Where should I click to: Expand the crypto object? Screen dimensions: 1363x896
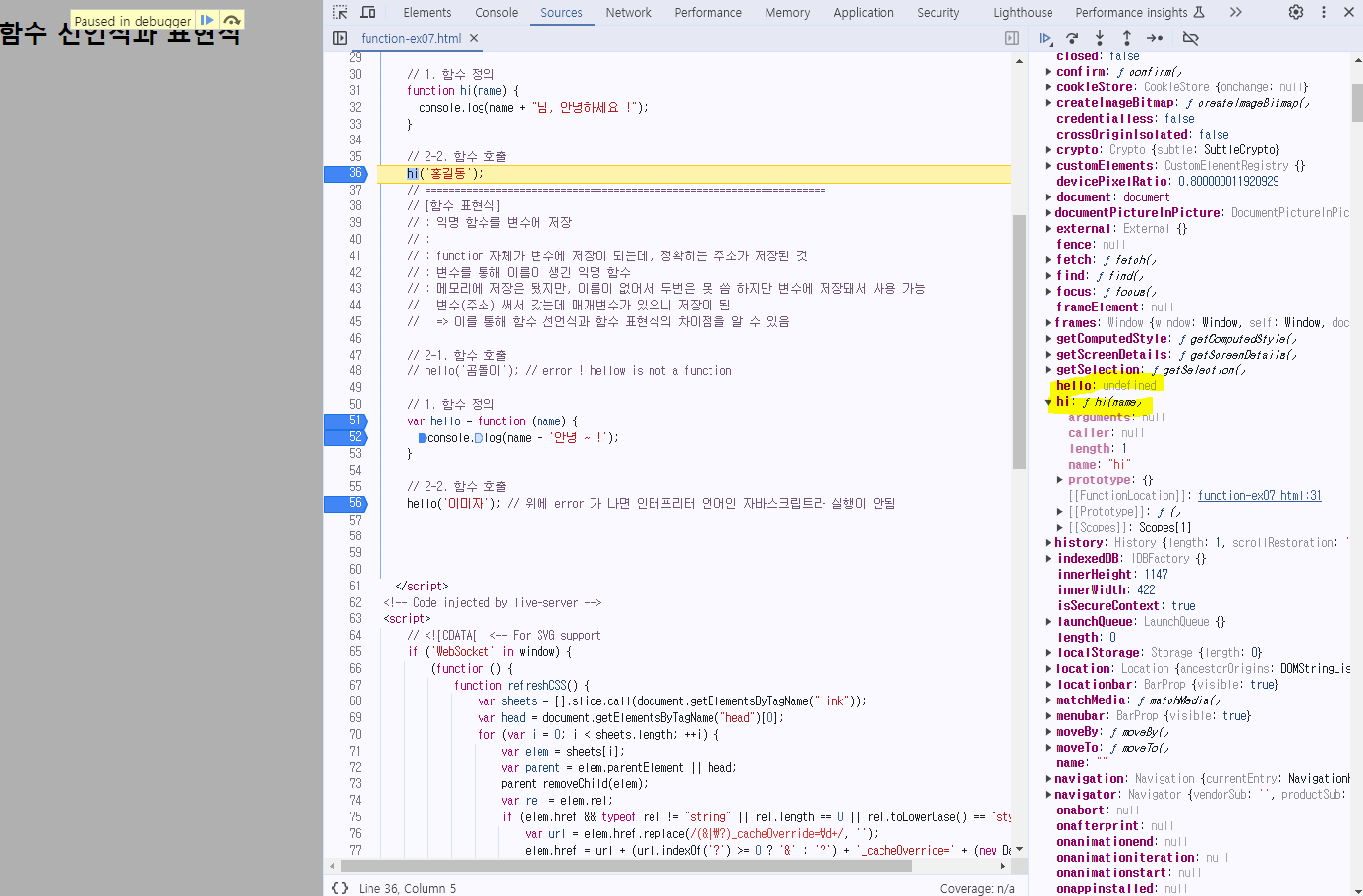click(x=1049, y=150)
